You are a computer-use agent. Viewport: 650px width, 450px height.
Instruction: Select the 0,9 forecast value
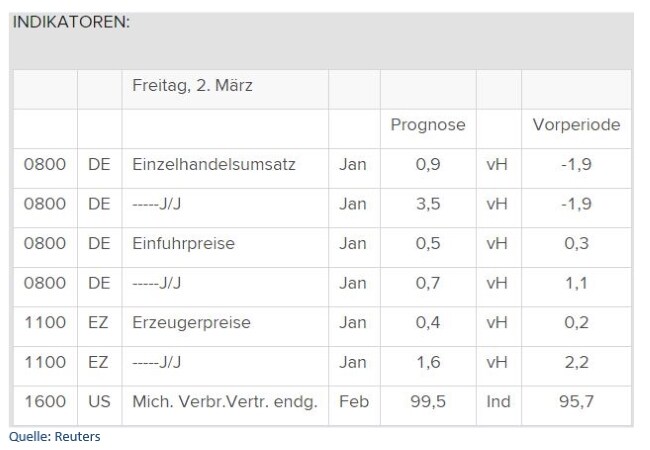pyautogui.click(x=428, y=164)
